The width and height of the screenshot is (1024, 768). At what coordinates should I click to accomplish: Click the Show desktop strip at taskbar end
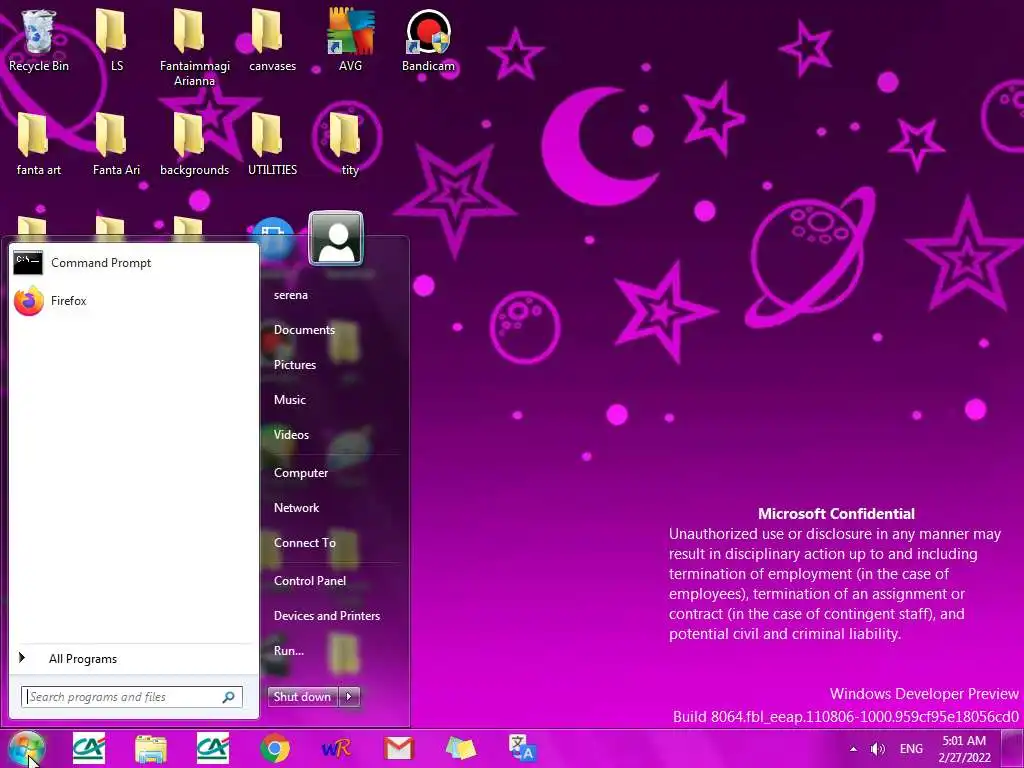pos(1014,749)
